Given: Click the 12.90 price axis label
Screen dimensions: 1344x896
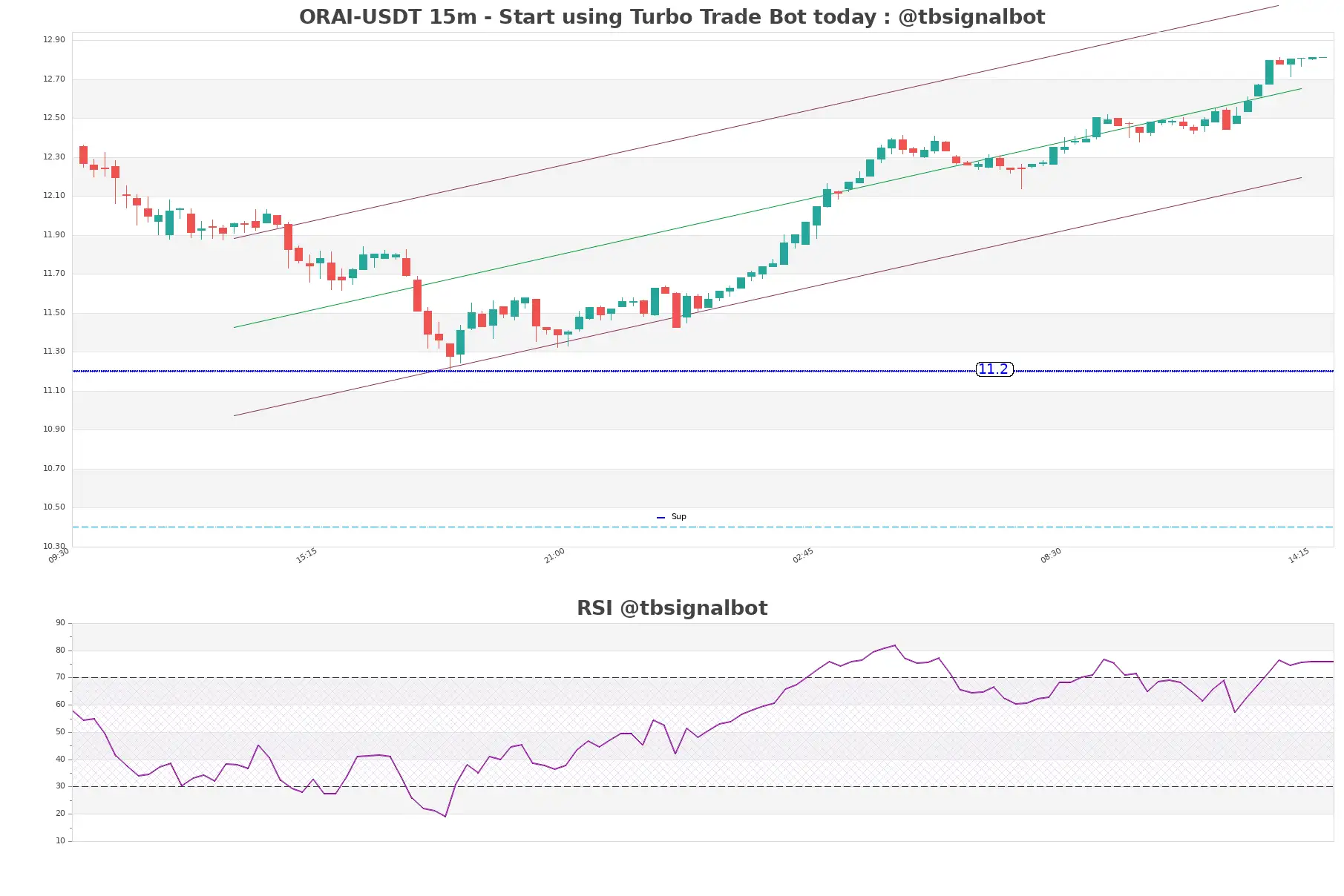Looking at the screenshot, I should 54,40.
